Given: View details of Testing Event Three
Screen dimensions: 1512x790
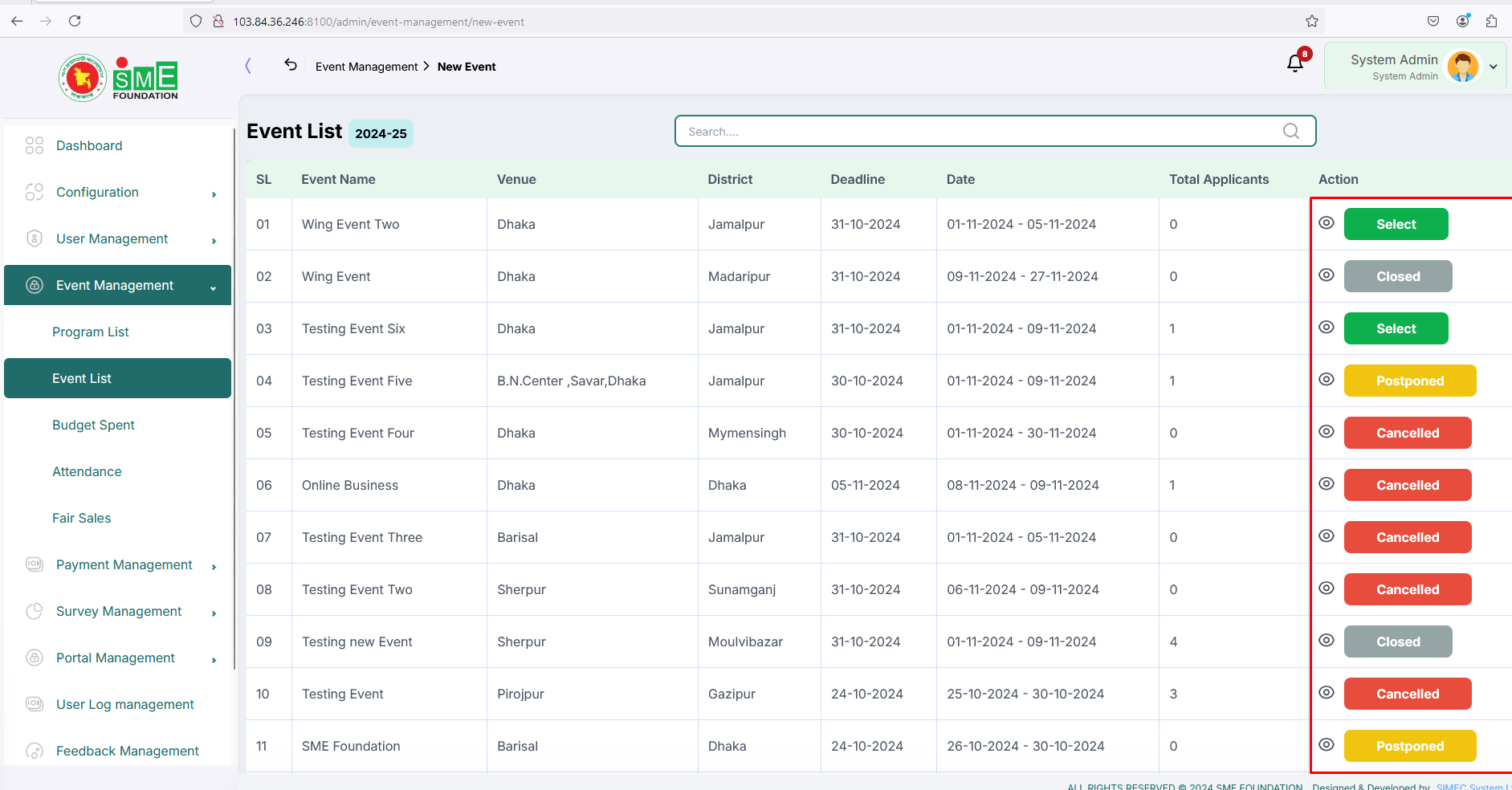Looking at the screenshot, I should (x=1327, y=535).
